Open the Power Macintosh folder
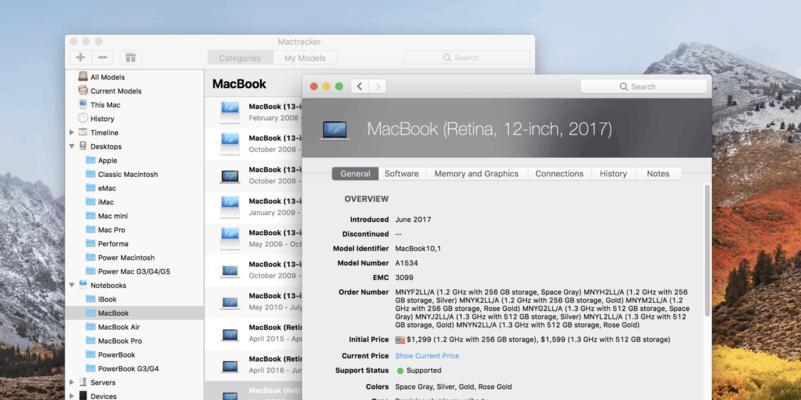This screenshot has height=400, width=801. 126,257
